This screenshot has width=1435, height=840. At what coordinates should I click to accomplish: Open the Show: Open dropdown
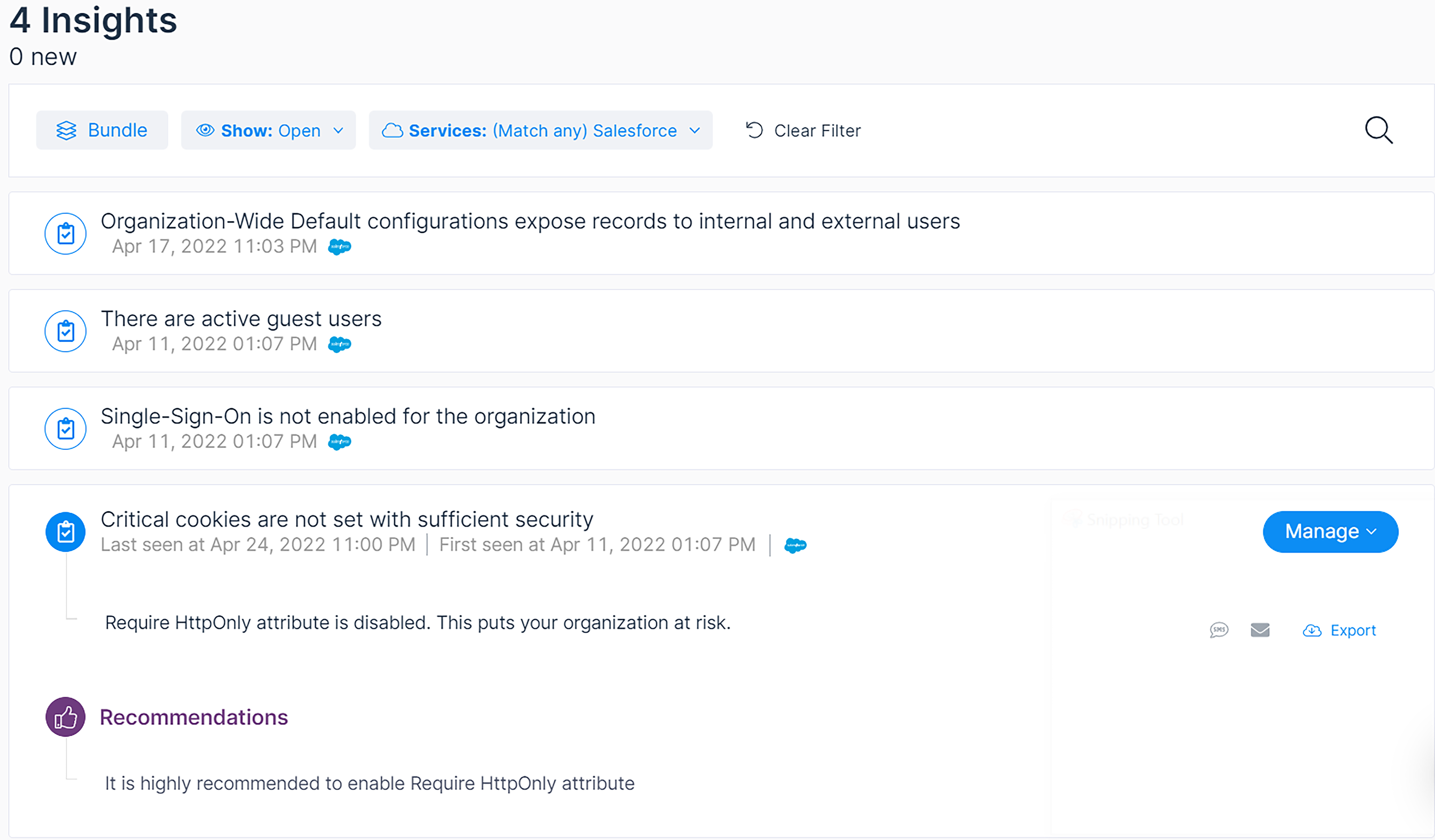pyautogui.click(x=268, y=130)
